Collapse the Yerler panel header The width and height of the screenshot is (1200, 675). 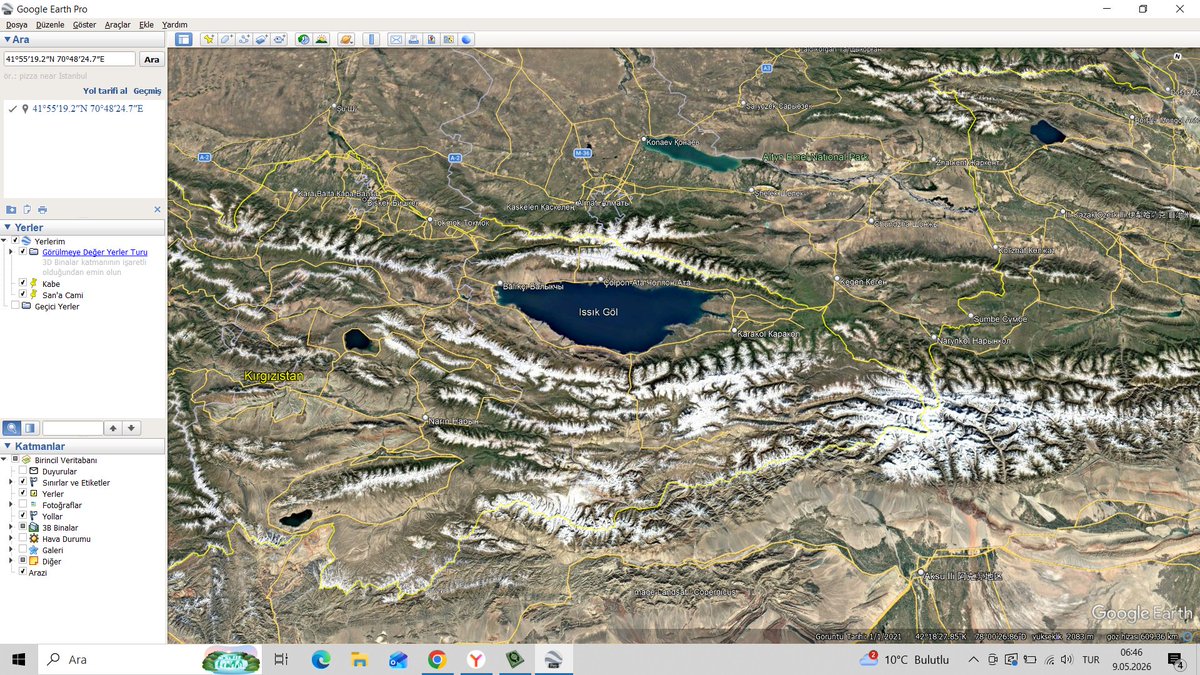pyautogui.click(x=8, y=227)
